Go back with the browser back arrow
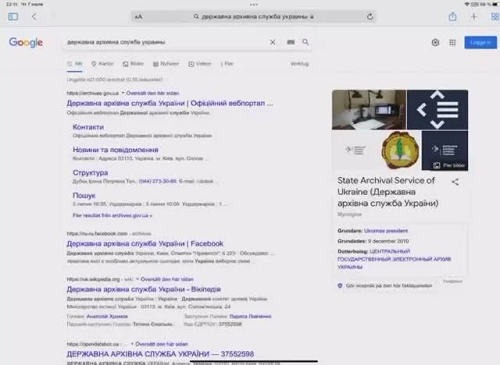Image resolution: width=500 pixels, height=365 pixels. click(x=34, y=16)
